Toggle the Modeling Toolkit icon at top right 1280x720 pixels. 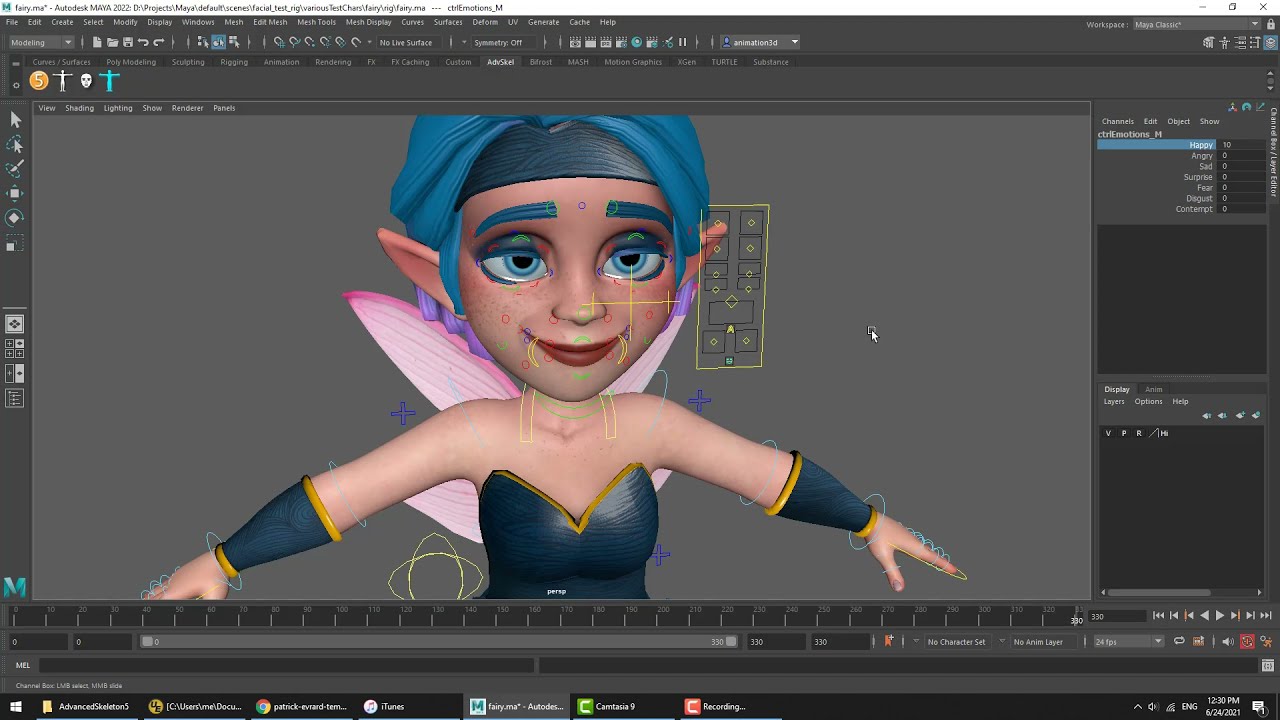click(1209, 42)
